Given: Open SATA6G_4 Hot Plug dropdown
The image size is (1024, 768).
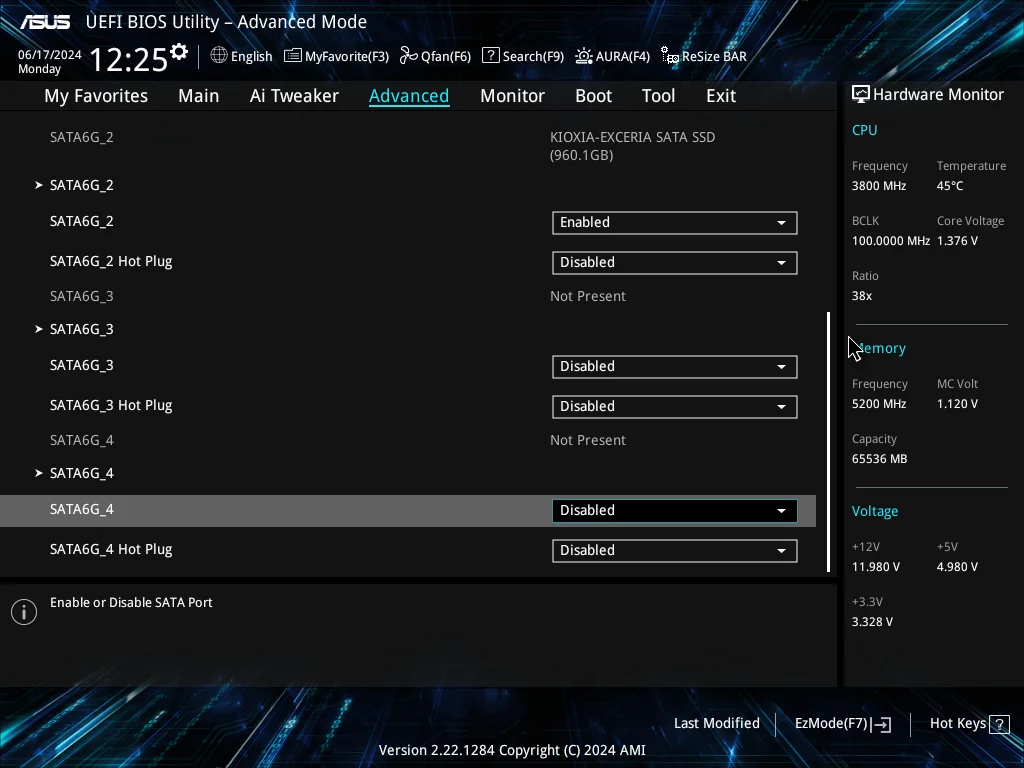Looking at the screenshot, I should pyautogui.click(x=675, y=551).
